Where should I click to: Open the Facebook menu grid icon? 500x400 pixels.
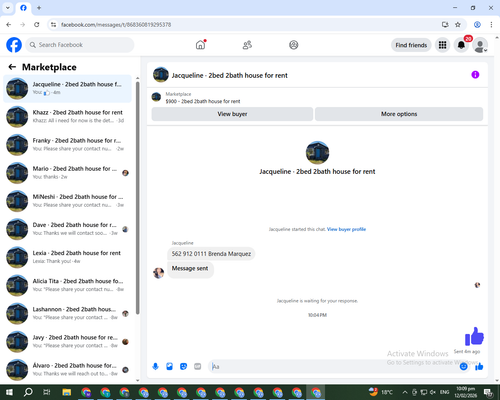coord(442,45)
